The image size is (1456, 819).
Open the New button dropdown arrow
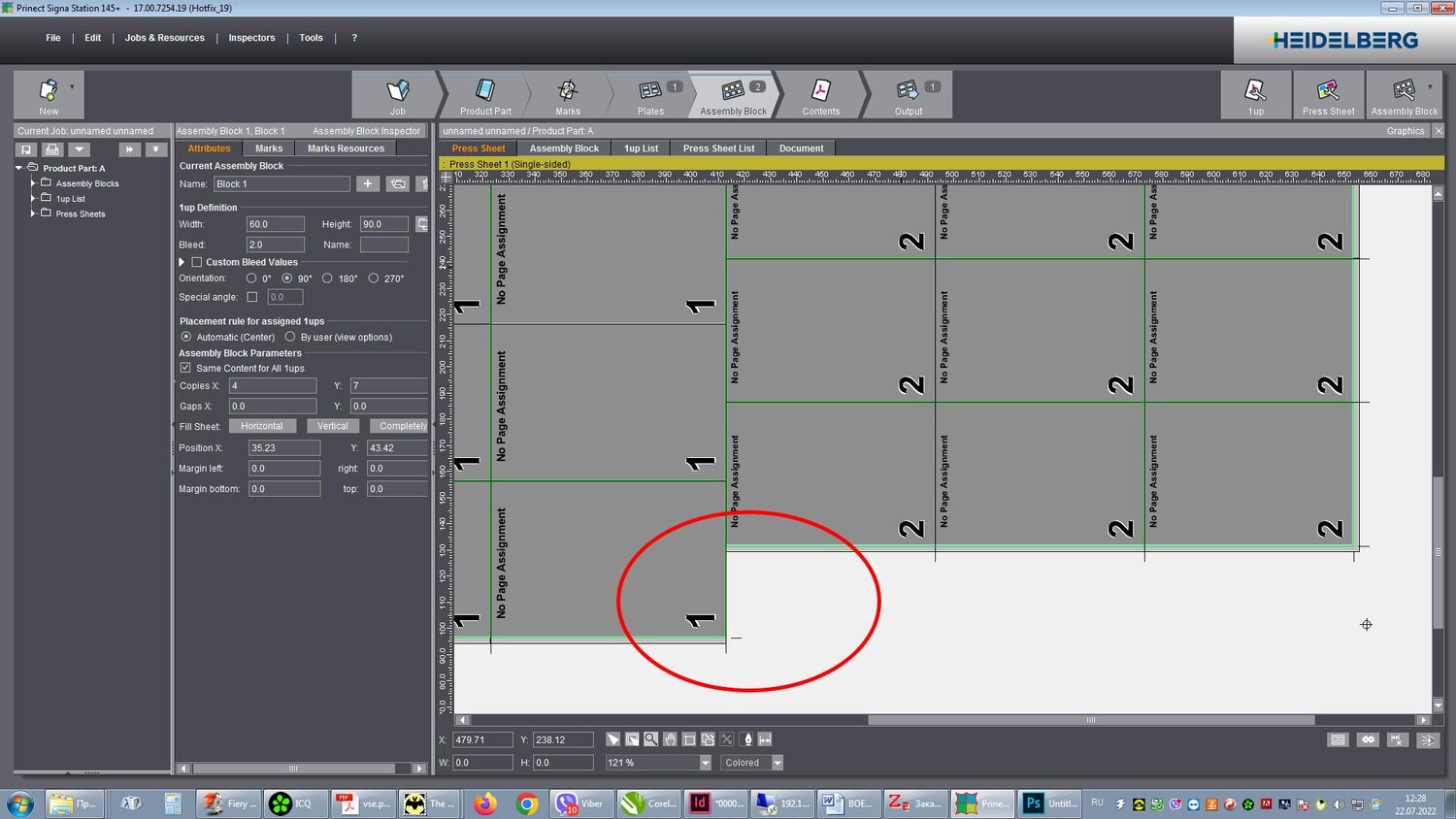[72, 87]
